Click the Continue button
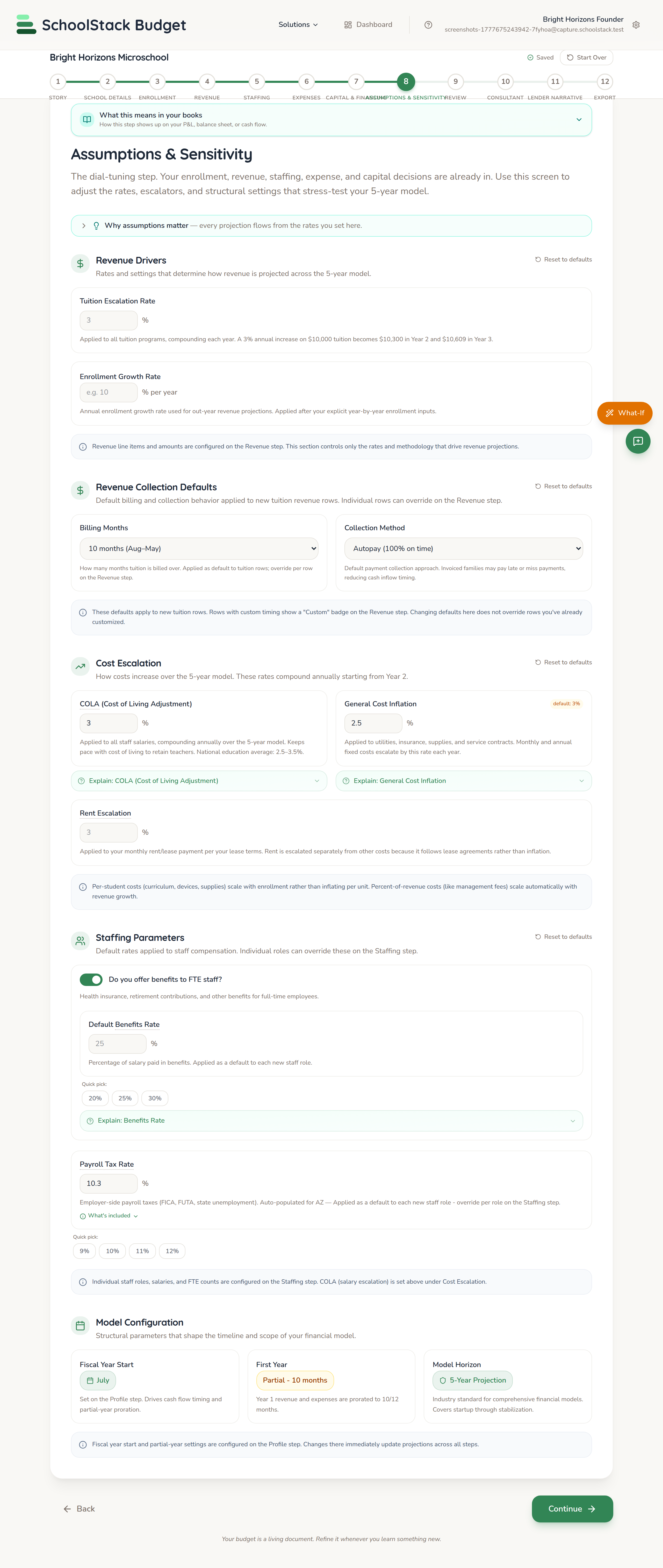Screen dimensions: 663x1568 coord(572,1509)
